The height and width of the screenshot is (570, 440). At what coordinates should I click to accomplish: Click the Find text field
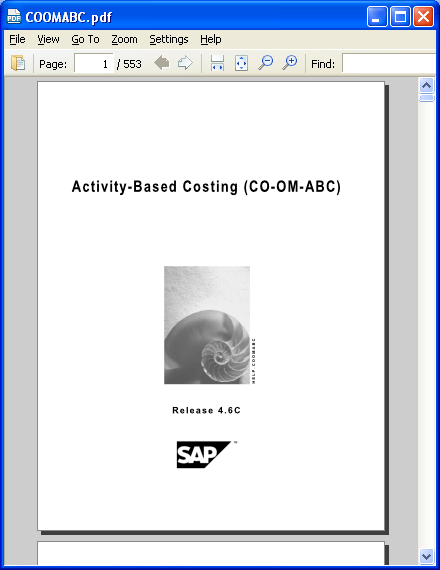389,64
